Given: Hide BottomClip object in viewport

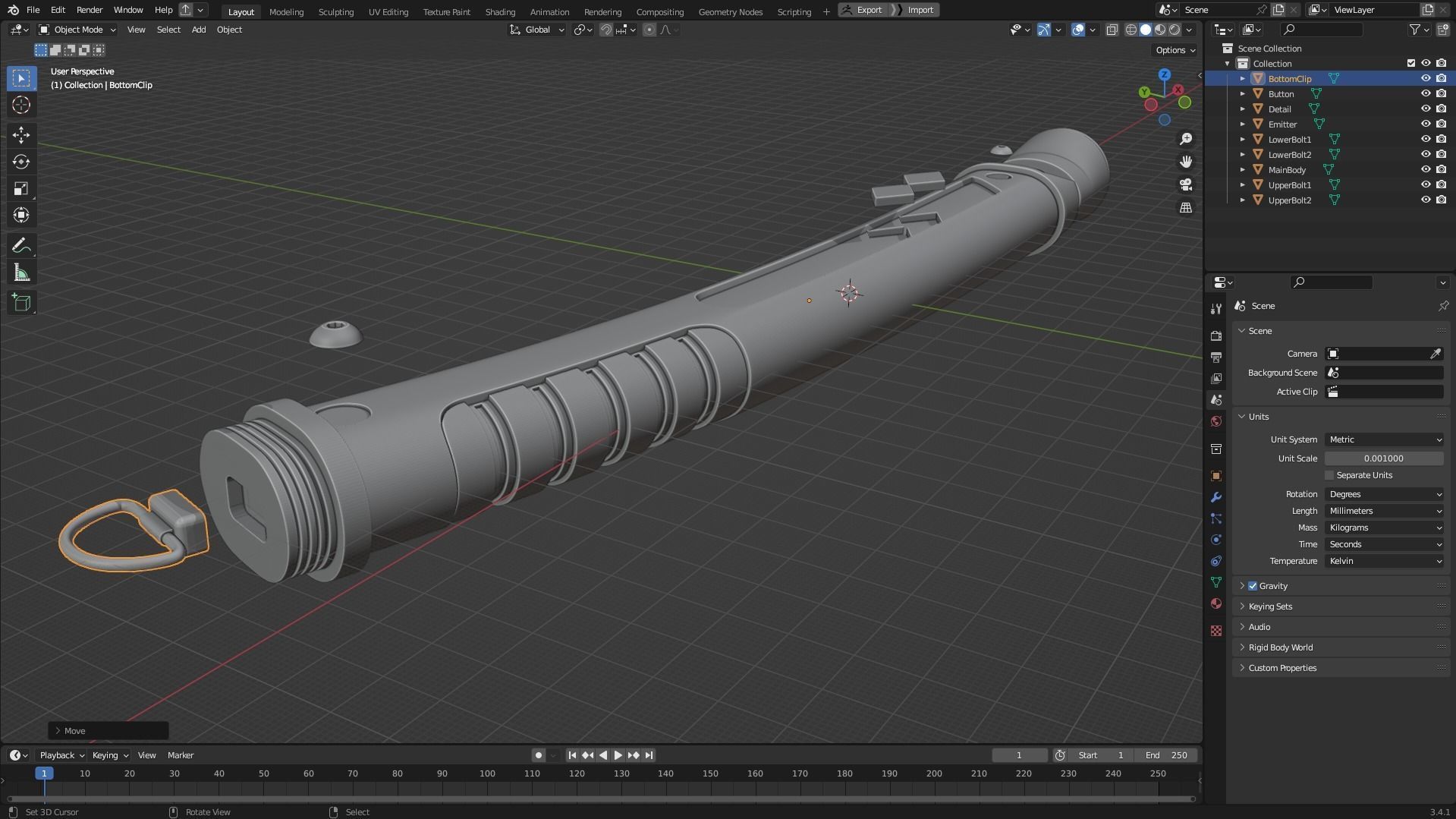Looking at the screenshot, I should click(x=1426, y=78).
